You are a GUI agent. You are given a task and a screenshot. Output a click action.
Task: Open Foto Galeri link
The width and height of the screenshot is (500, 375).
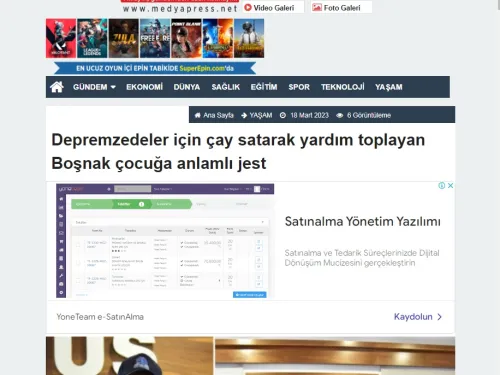point(341,7)
